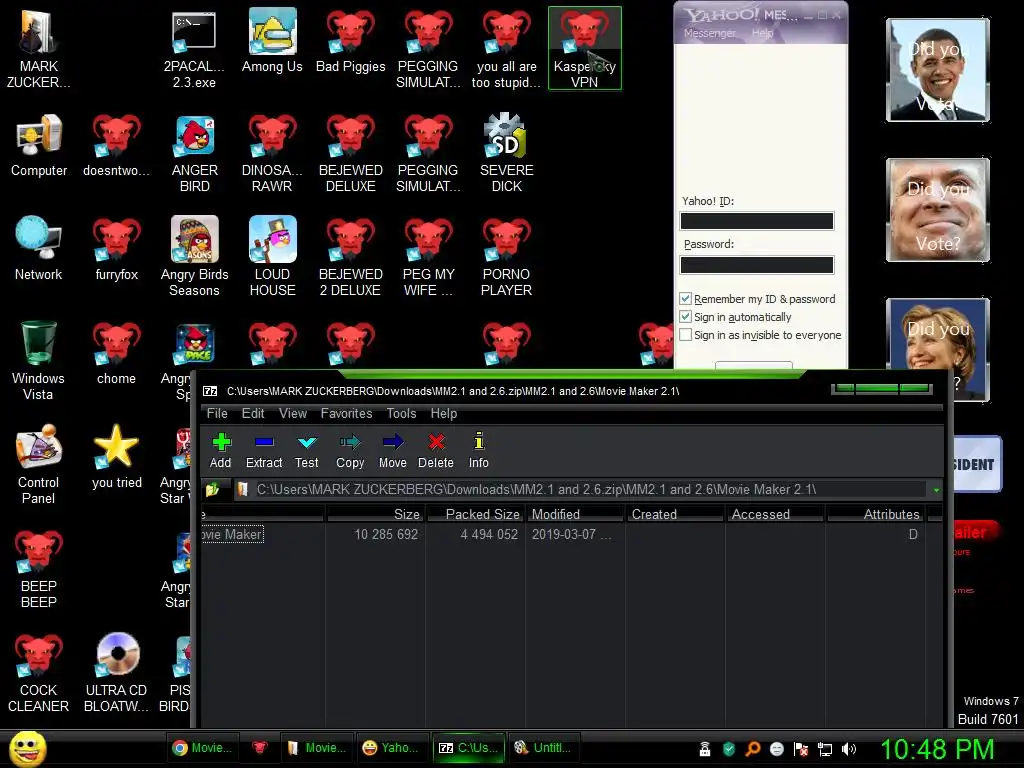Select the 2PACAL... 2.3.exe desktop icon
The height and width of the screenshot is (768, 1024).
point(194,48)
